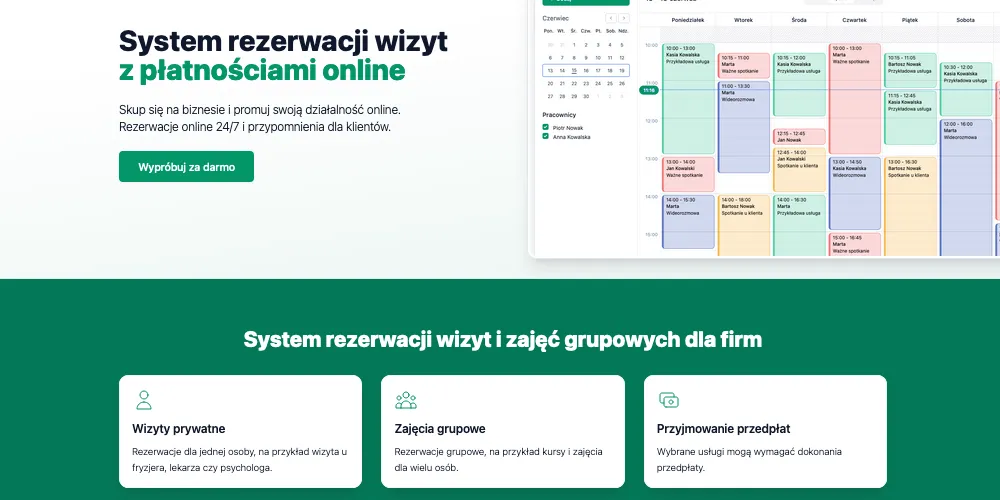
Task: Click the 11:16 current time marker
Action: click(x=649, y=91)
